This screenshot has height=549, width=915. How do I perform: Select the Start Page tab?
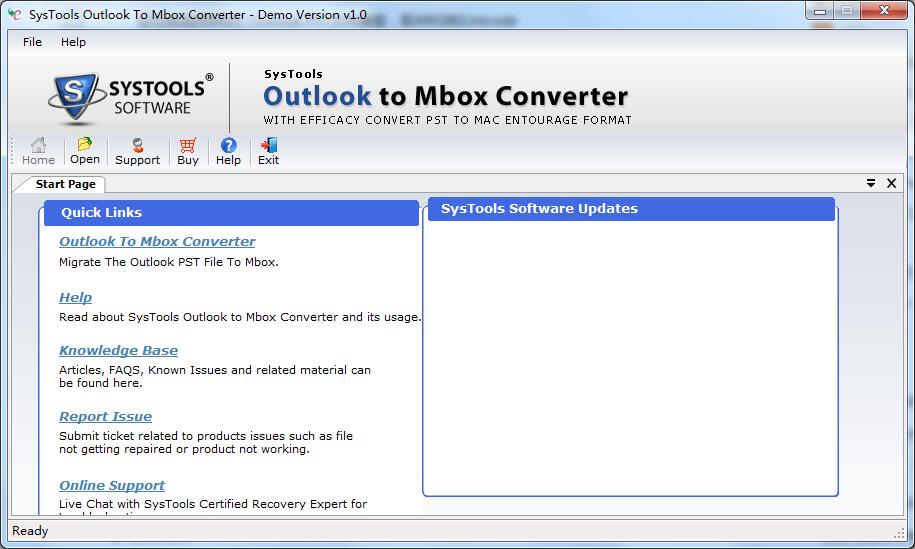(x=65, y=184)
